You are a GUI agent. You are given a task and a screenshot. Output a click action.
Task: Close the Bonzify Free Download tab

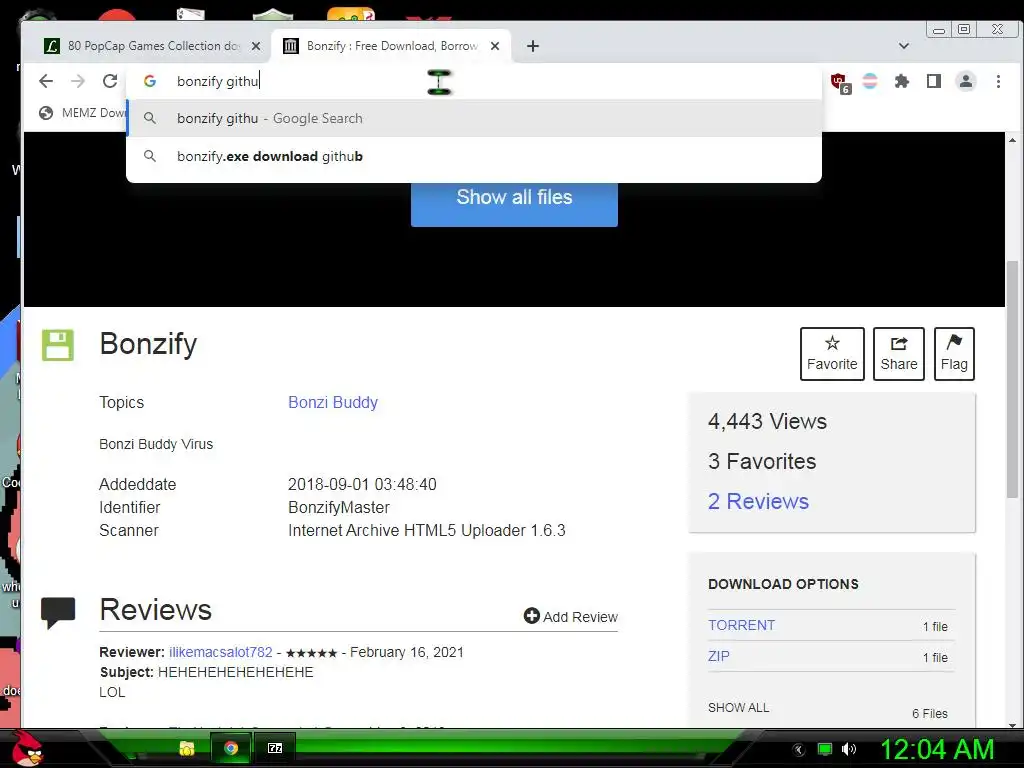click(x=495, y=46)
